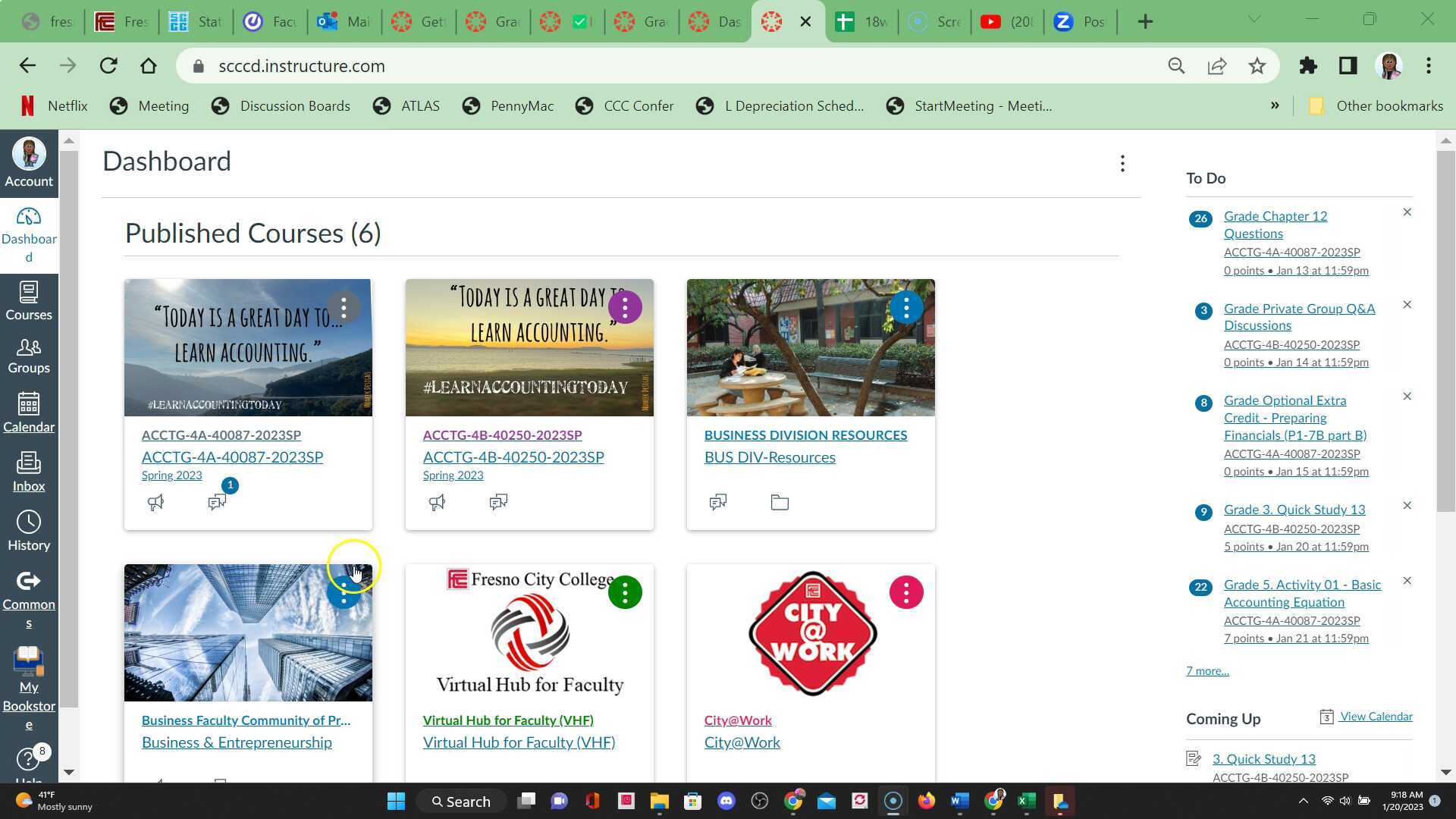Open discussions icon on the ACCTG-4B-40250 card

tap(498, 501)
